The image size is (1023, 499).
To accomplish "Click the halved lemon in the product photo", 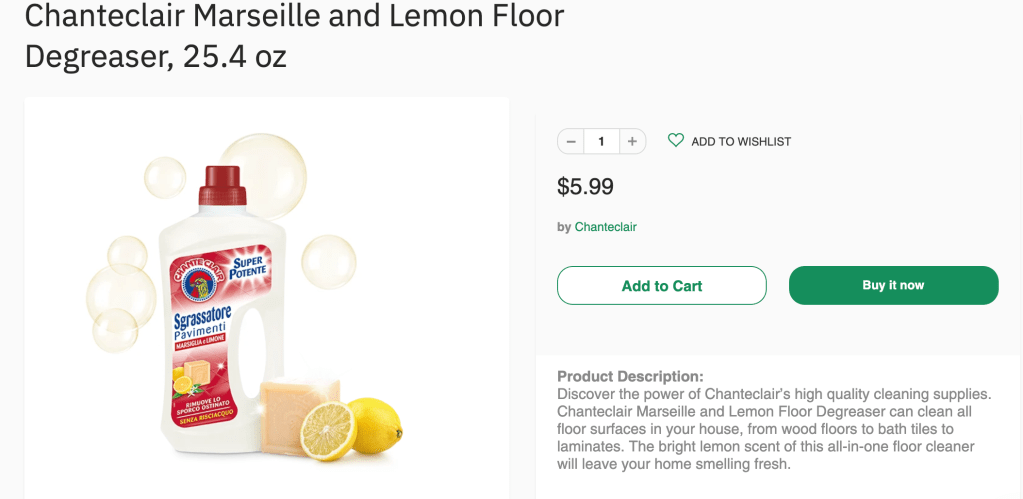I will point(329,428).
